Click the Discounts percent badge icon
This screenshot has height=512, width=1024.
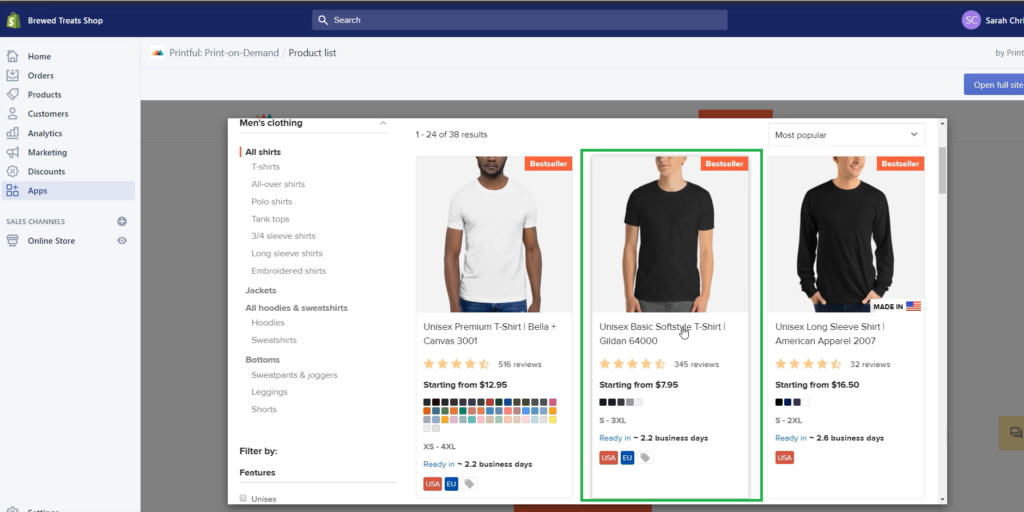12,171
